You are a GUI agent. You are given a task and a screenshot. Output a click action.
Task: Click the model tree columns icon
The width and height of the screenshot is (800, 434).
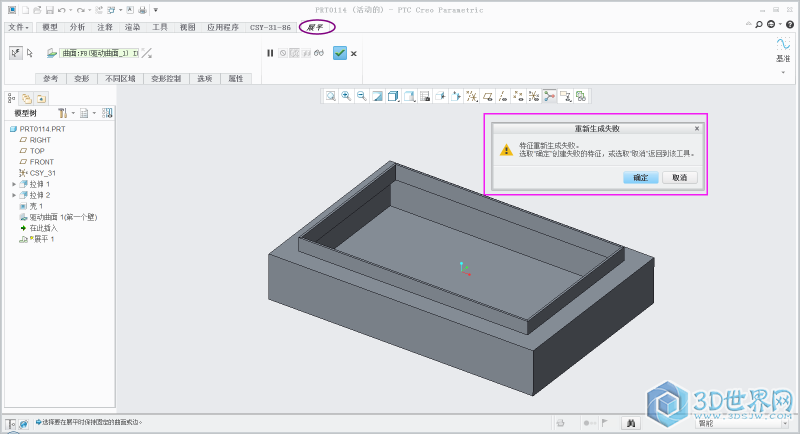click(x=107, y=113)
